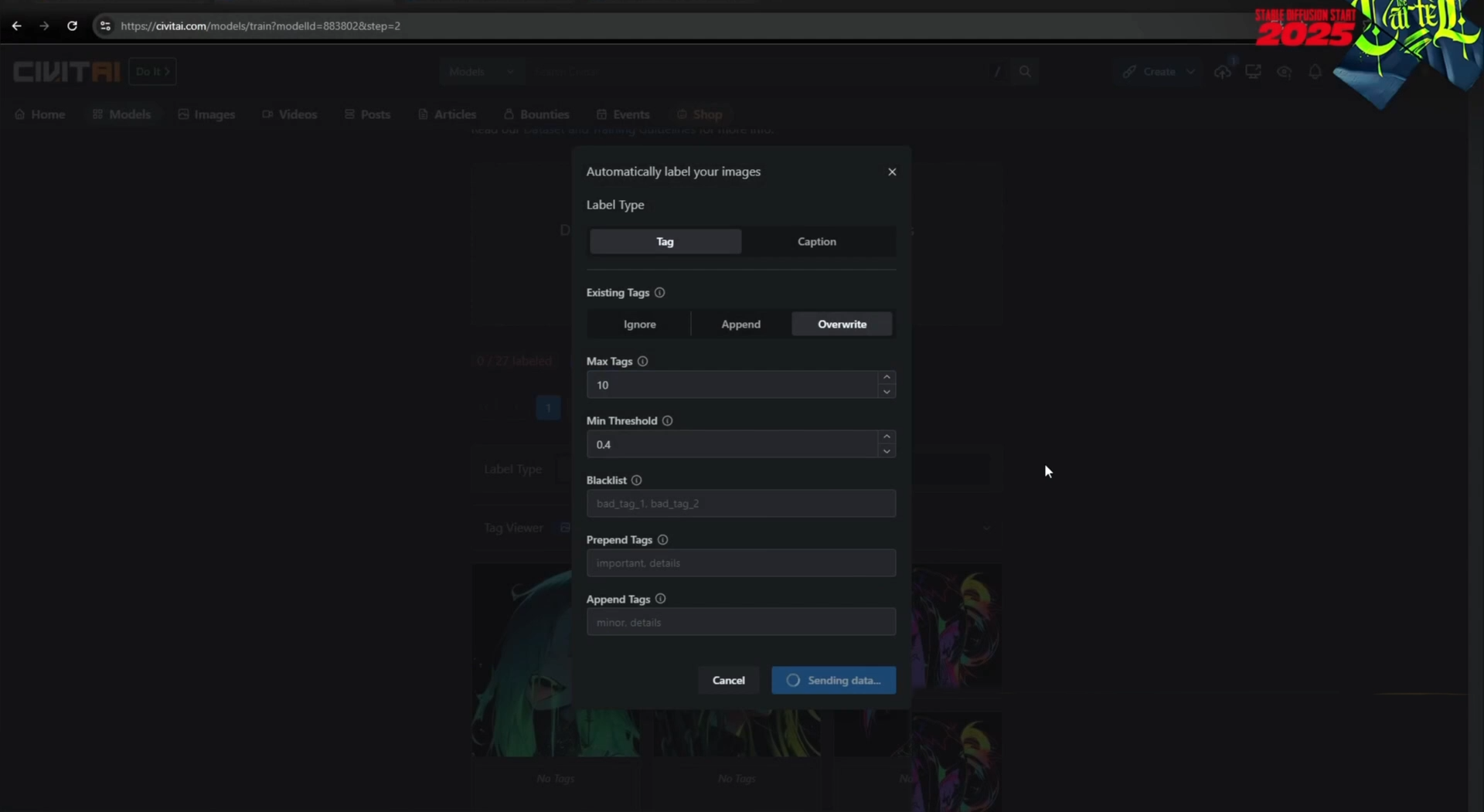1484x812 pixels.
Task: Open the Models search category dropdown
Action: point(482,72)
